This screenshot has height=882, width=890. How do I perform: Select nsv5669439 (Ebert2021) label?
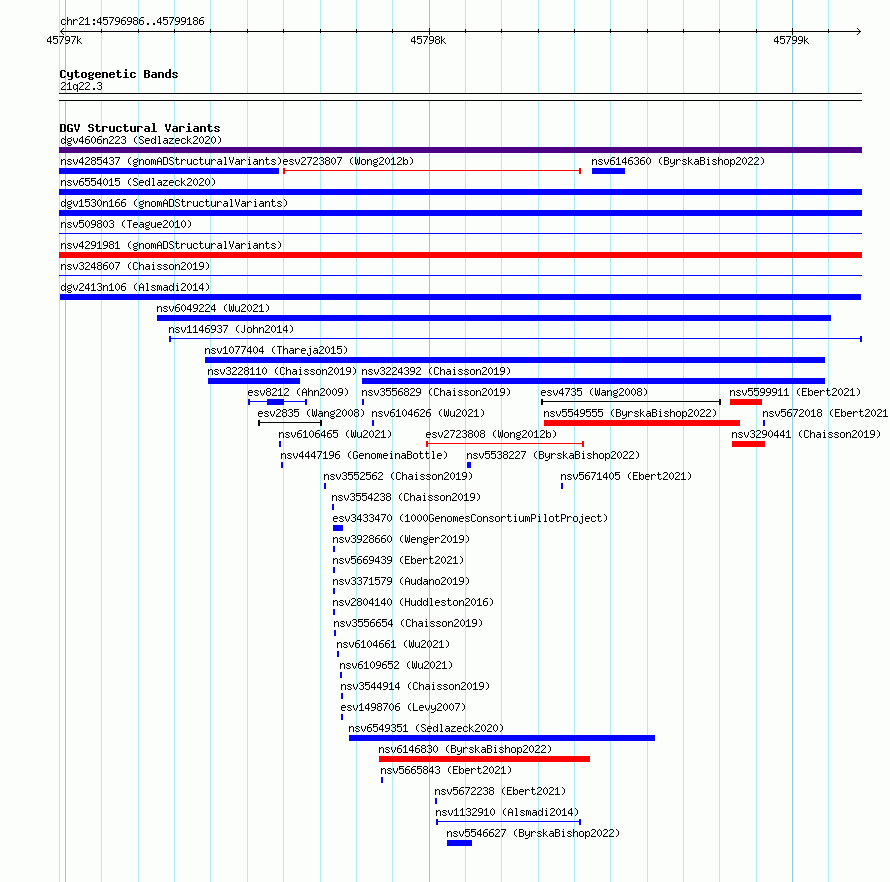coord(398,560)
